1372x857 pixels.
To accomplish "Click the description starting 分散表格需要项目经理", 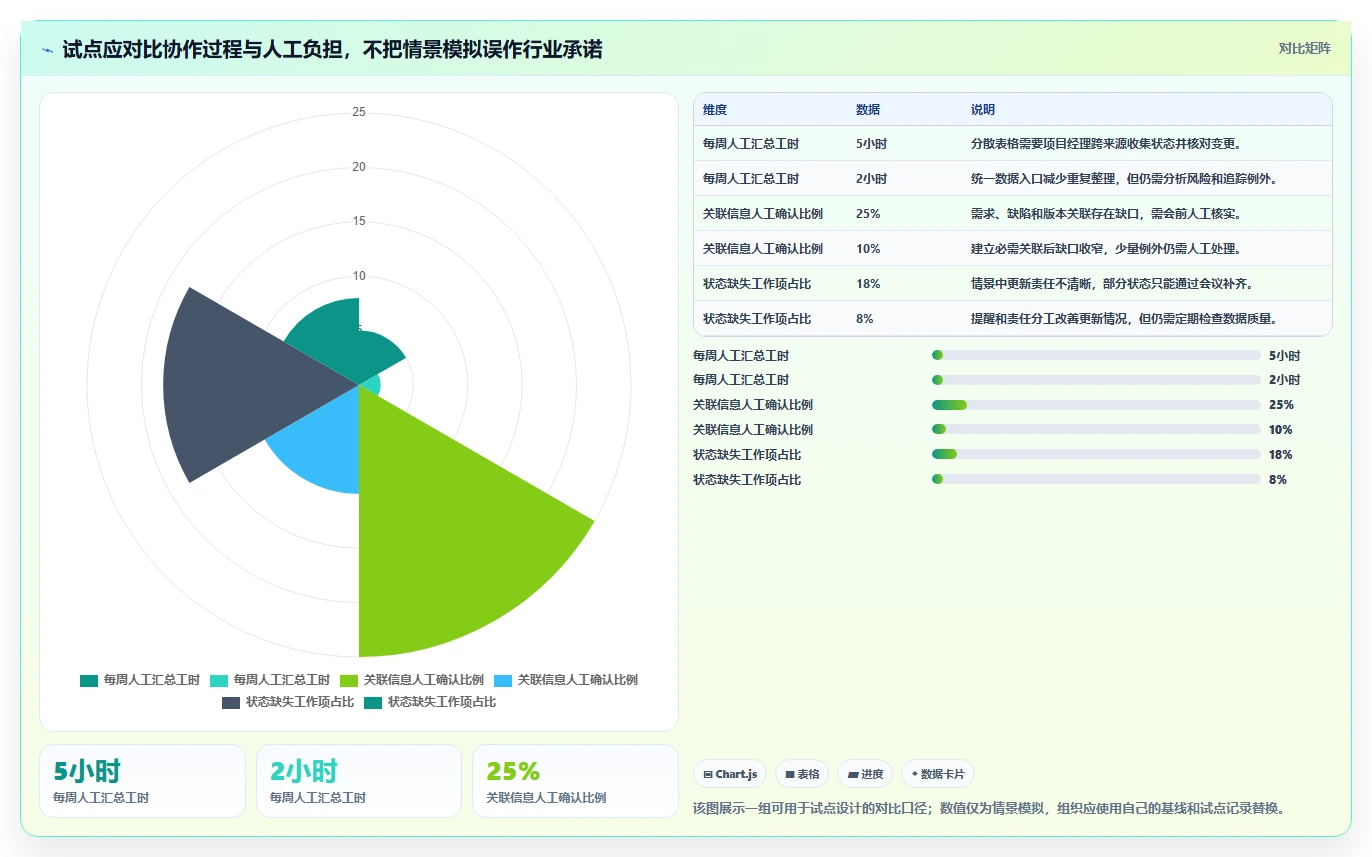I will [1109, 144].
